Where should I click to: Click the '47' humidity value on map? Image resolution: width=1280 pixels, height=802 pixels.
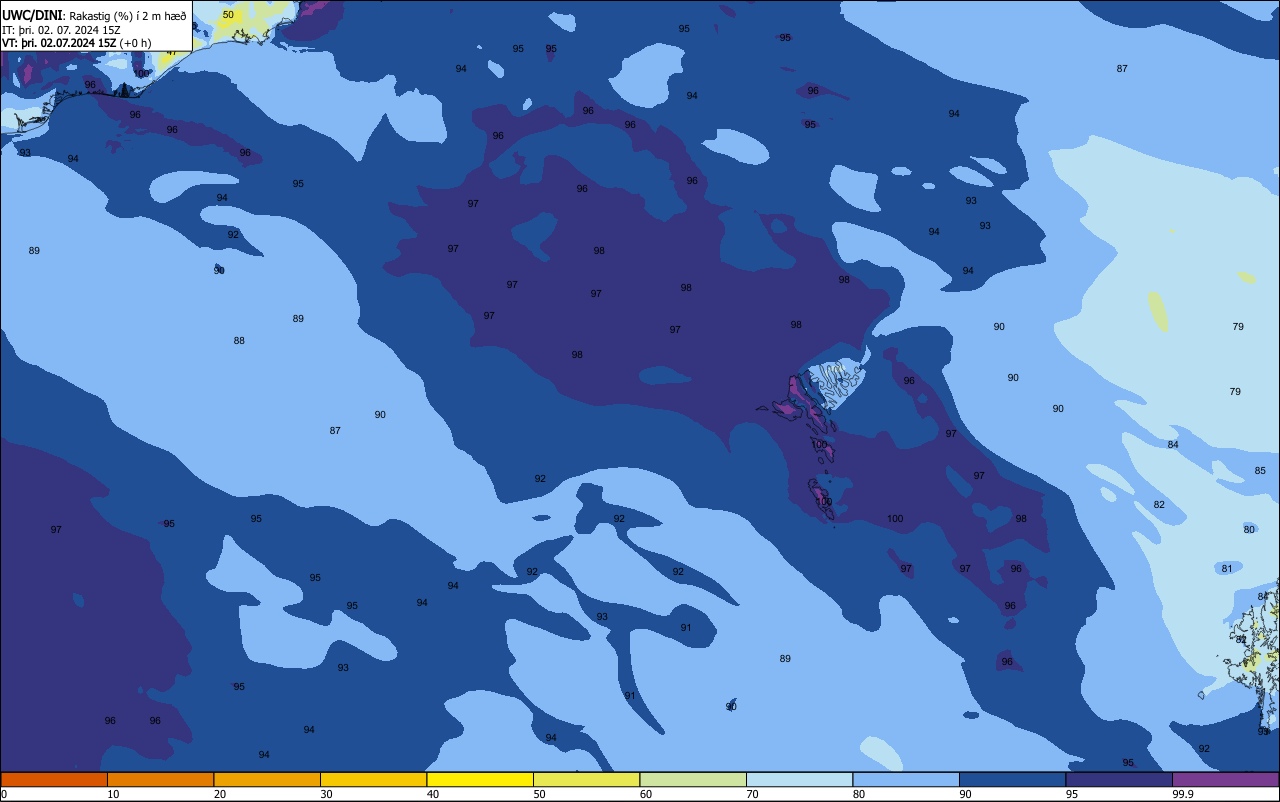171,52
